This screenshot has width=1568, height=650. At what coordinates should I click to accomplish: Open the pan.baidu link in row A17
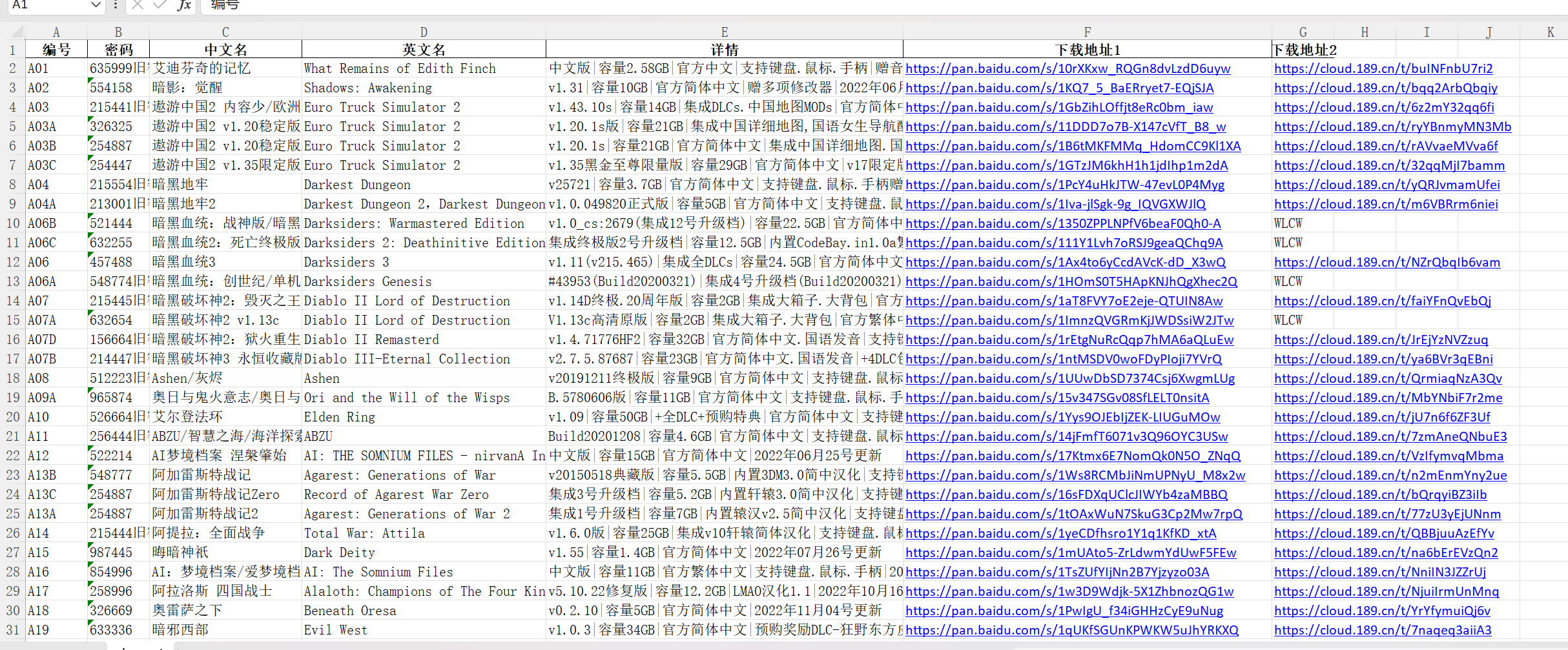click(x=1069, y=591)
